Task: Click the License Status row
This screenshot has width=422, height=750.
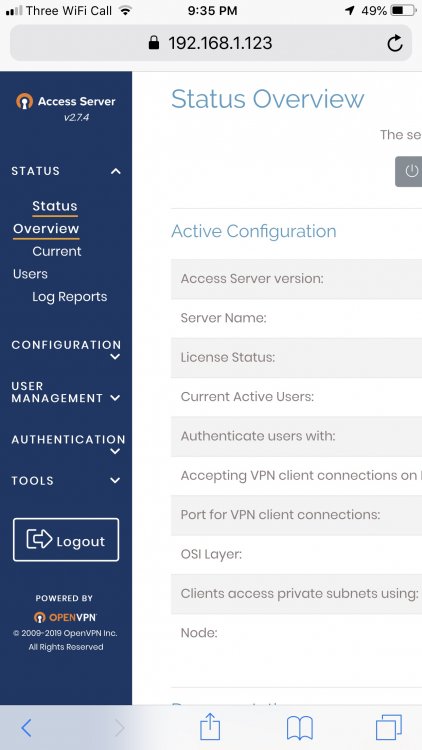Action: (296, 357)
